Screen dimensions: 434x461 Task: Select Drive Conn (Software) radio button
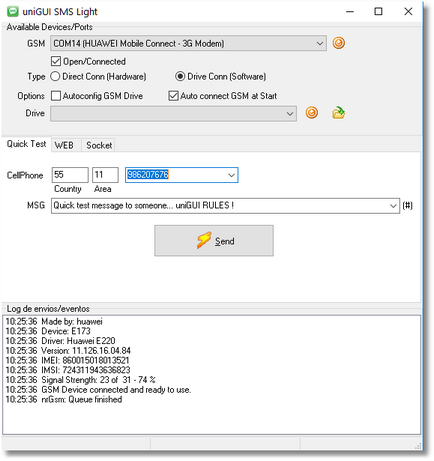(180, 77)
